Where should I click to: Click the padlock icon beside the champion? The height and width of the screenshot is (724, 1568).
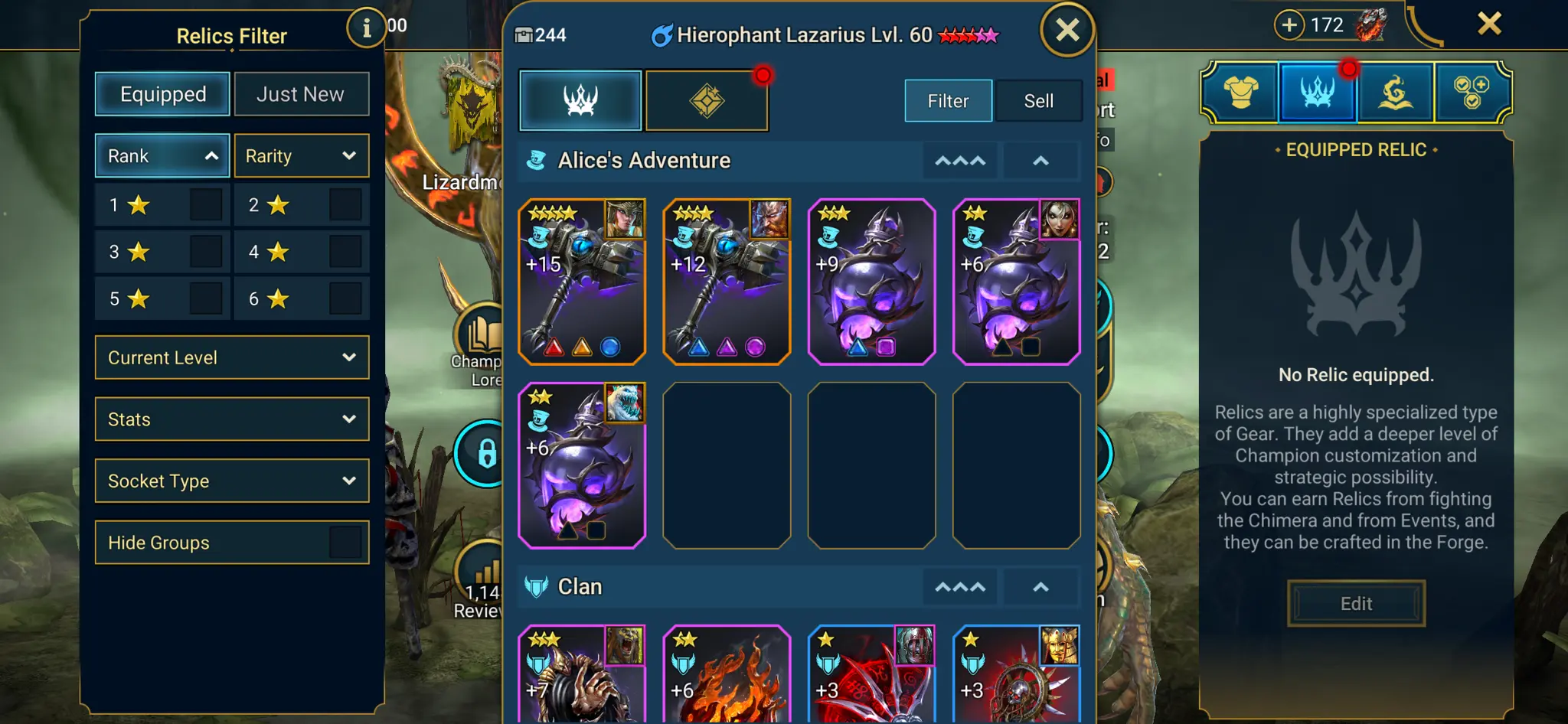[x=486, y=453]
